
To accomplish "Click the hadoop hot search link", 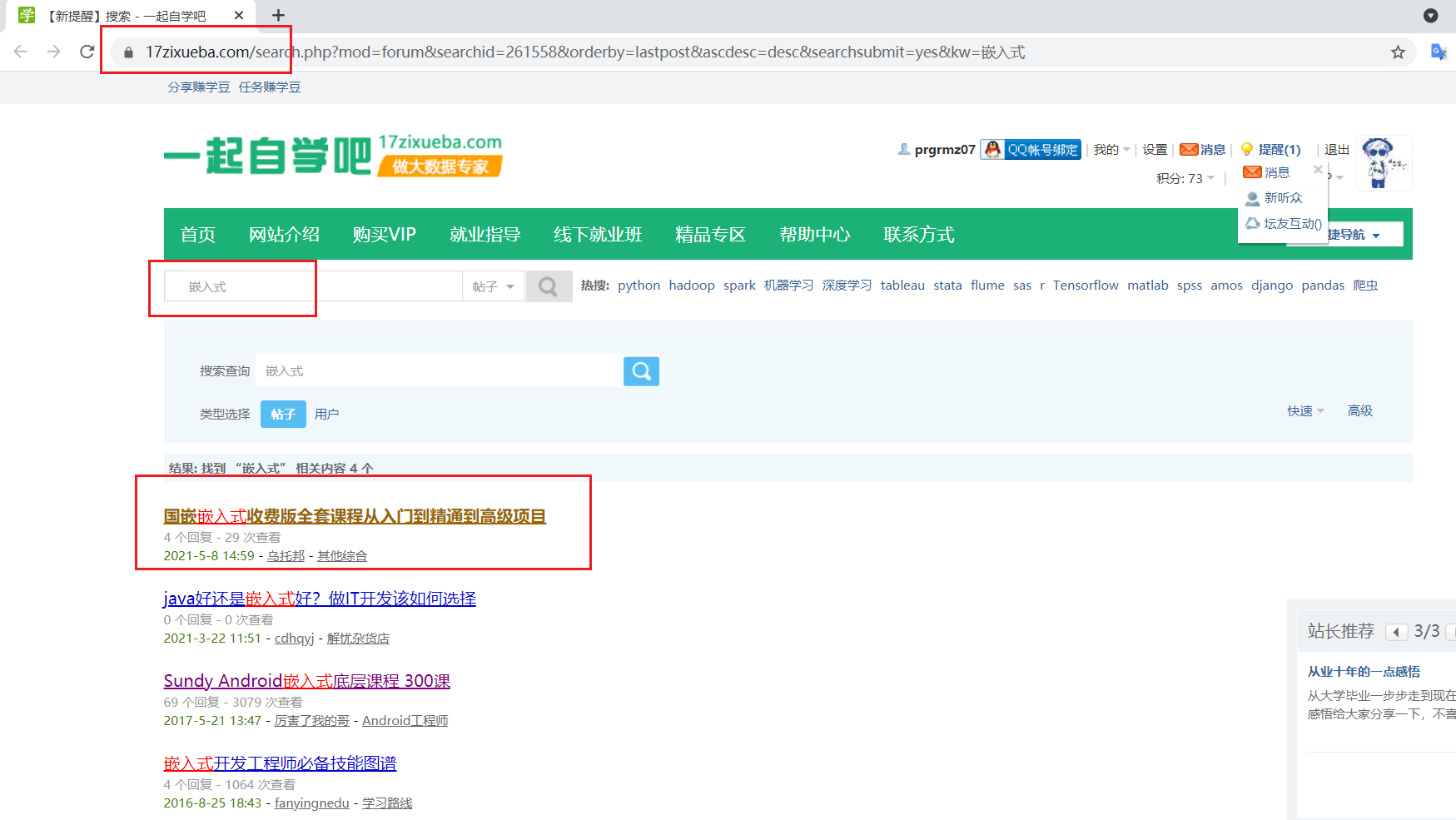I will (692, 286).
